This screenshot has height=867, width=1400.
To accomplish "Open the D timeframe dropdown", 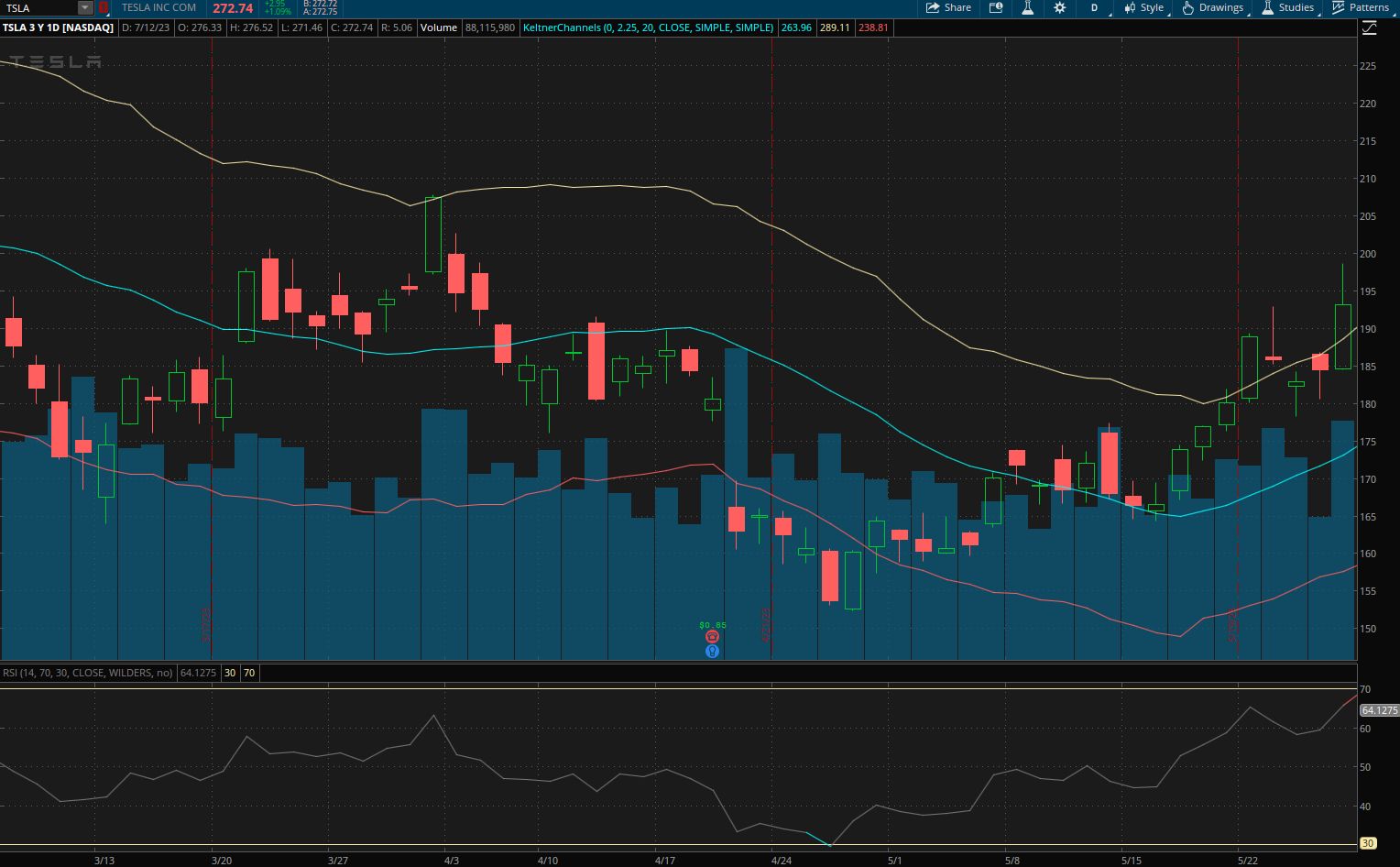I will pyautogui.click(x=1094, y=7).
